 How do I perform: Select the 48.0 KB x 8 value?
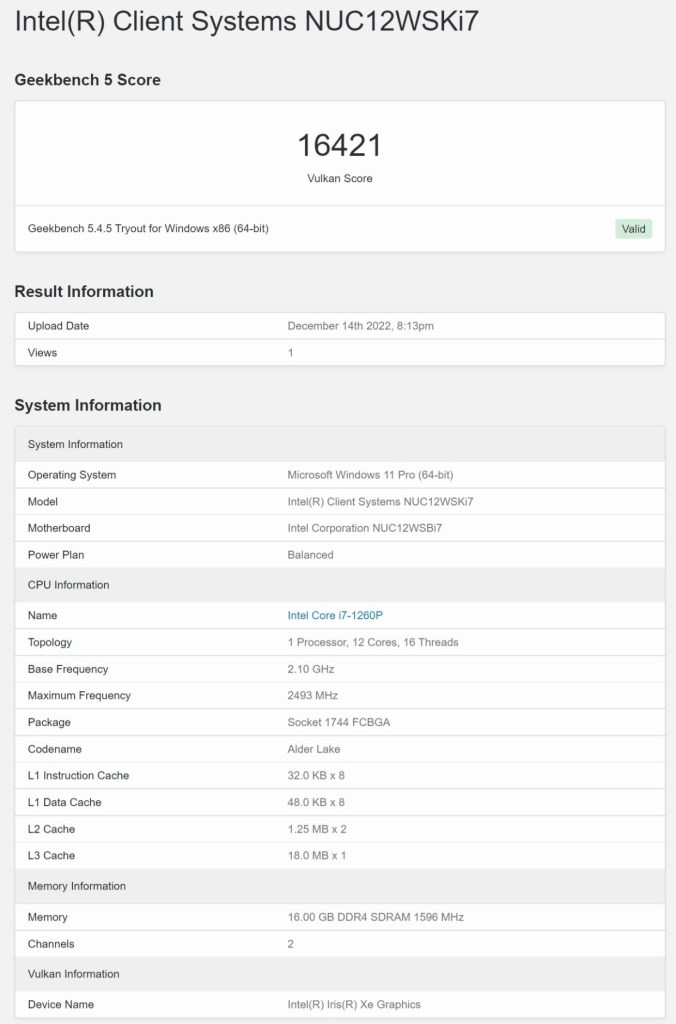point(316,803)
